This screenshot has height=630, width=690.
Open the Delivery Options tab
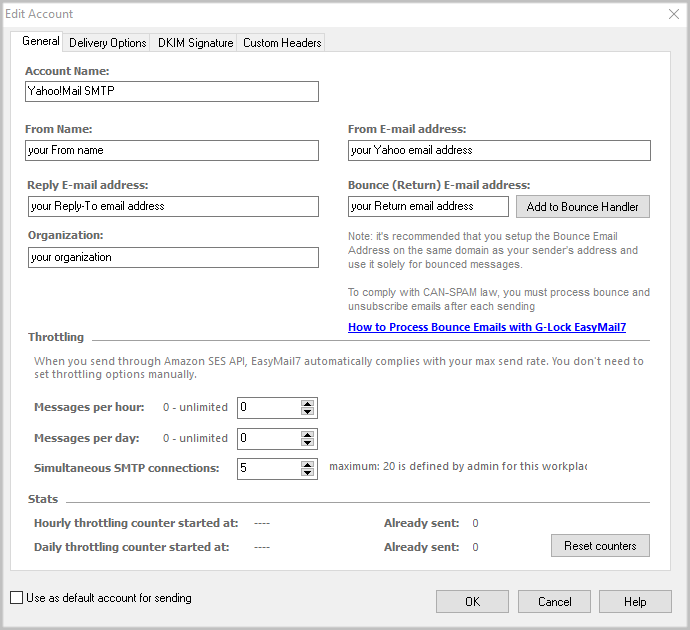107,43
